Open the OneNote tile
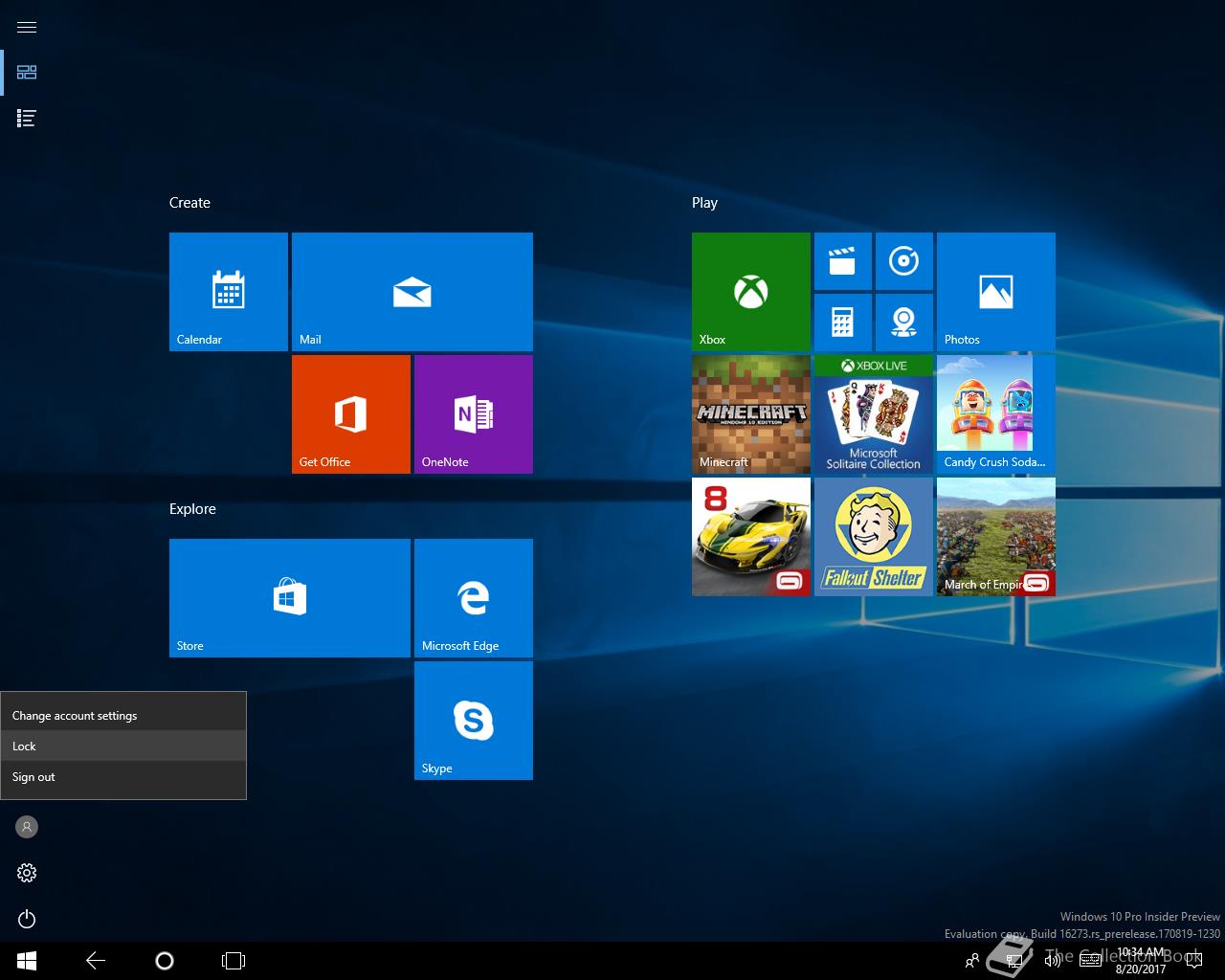The image size is (1225, 980). 473,413
